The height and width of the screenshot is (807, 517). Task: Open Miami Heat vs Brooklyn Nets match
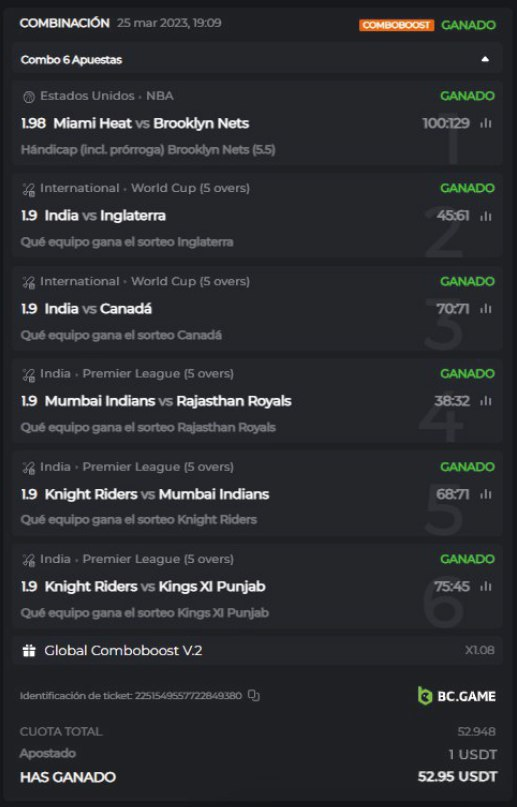pyautogui.click(x=151, y=124)
